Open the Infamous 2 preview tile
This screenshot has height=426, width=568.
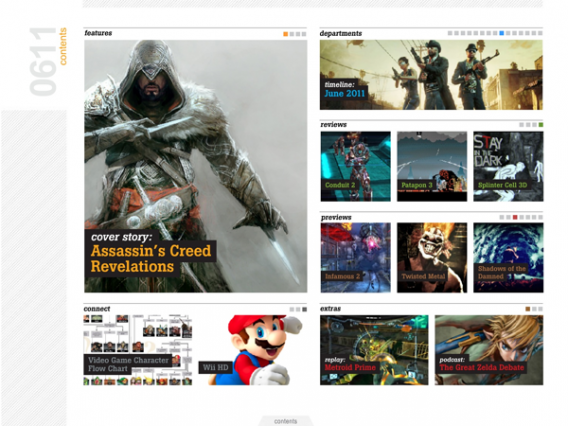click(356, 258)
